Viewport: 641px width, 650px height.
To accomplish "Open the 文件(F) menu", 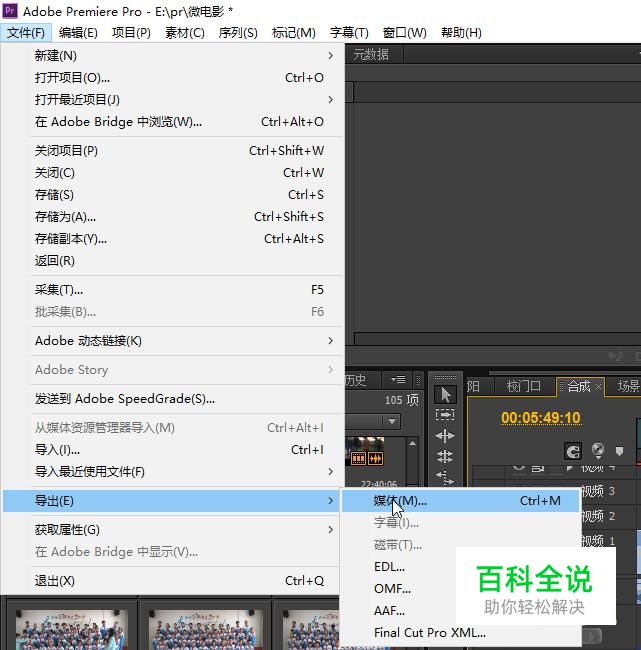I will [x=26, y=32].
